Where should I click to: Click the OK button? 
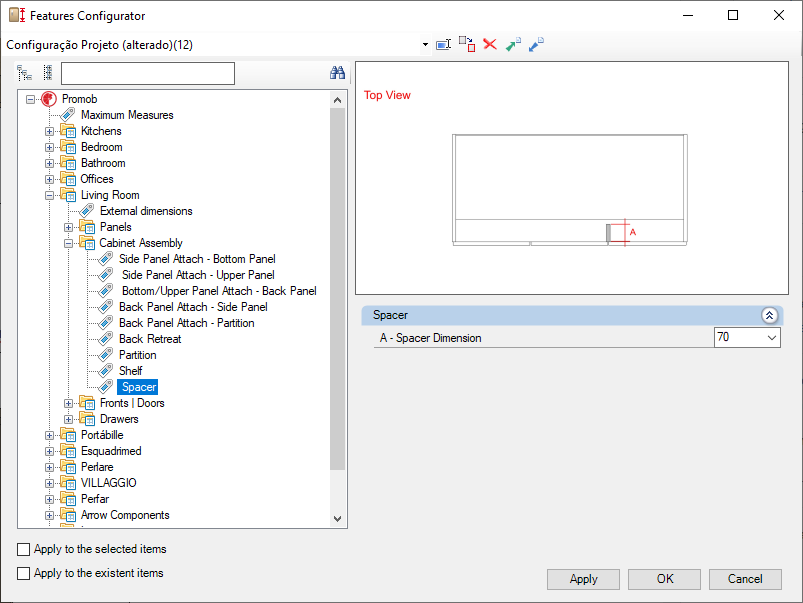click(x=664, y=579)
